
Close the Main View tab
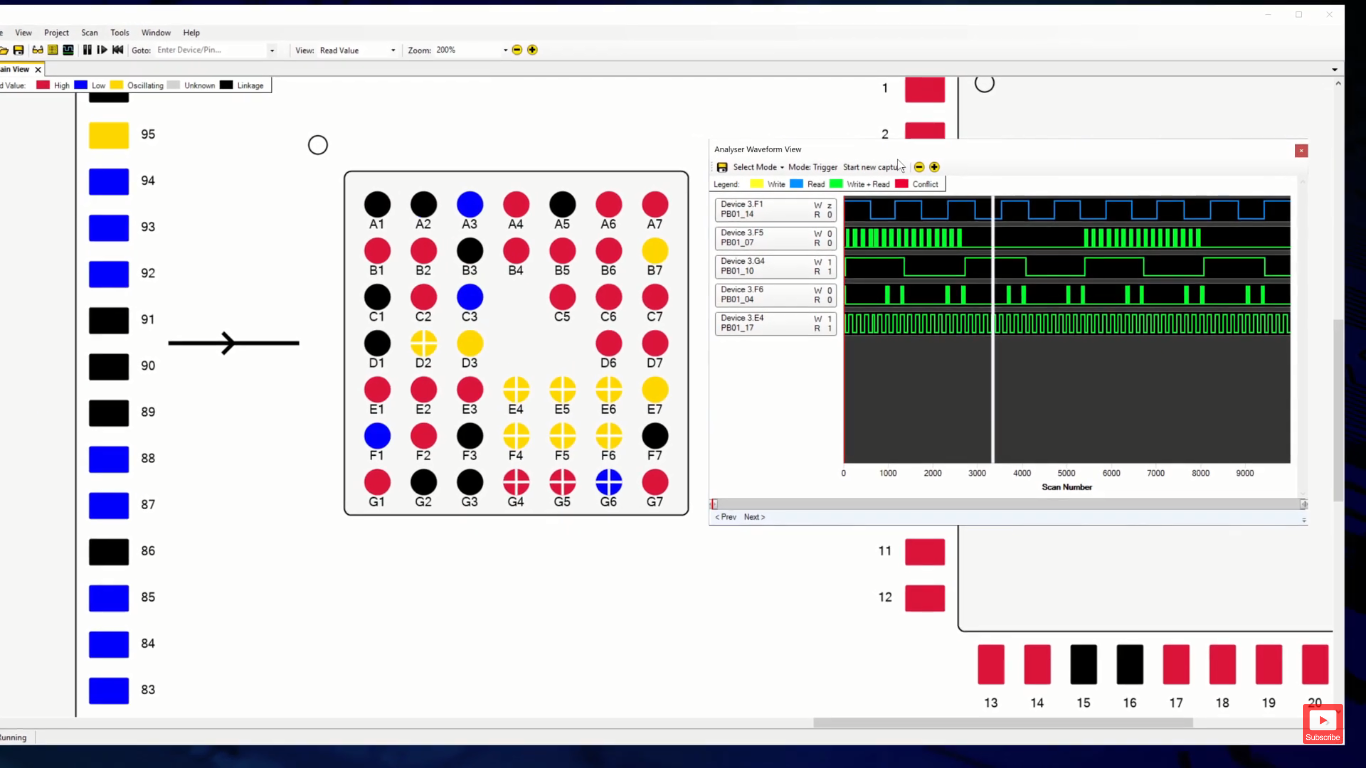coord(39,70)
